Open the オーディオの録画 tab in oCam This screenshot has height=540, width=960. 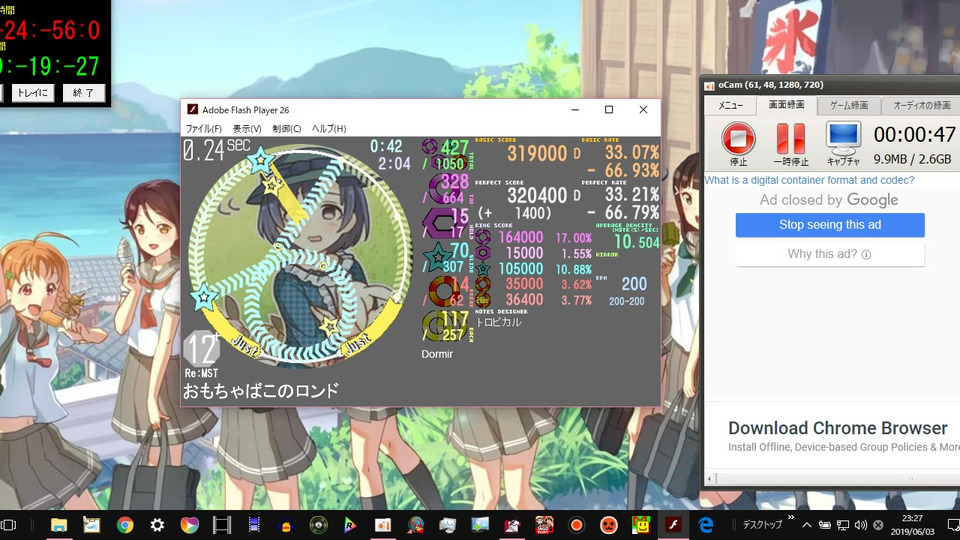(921, 105)
